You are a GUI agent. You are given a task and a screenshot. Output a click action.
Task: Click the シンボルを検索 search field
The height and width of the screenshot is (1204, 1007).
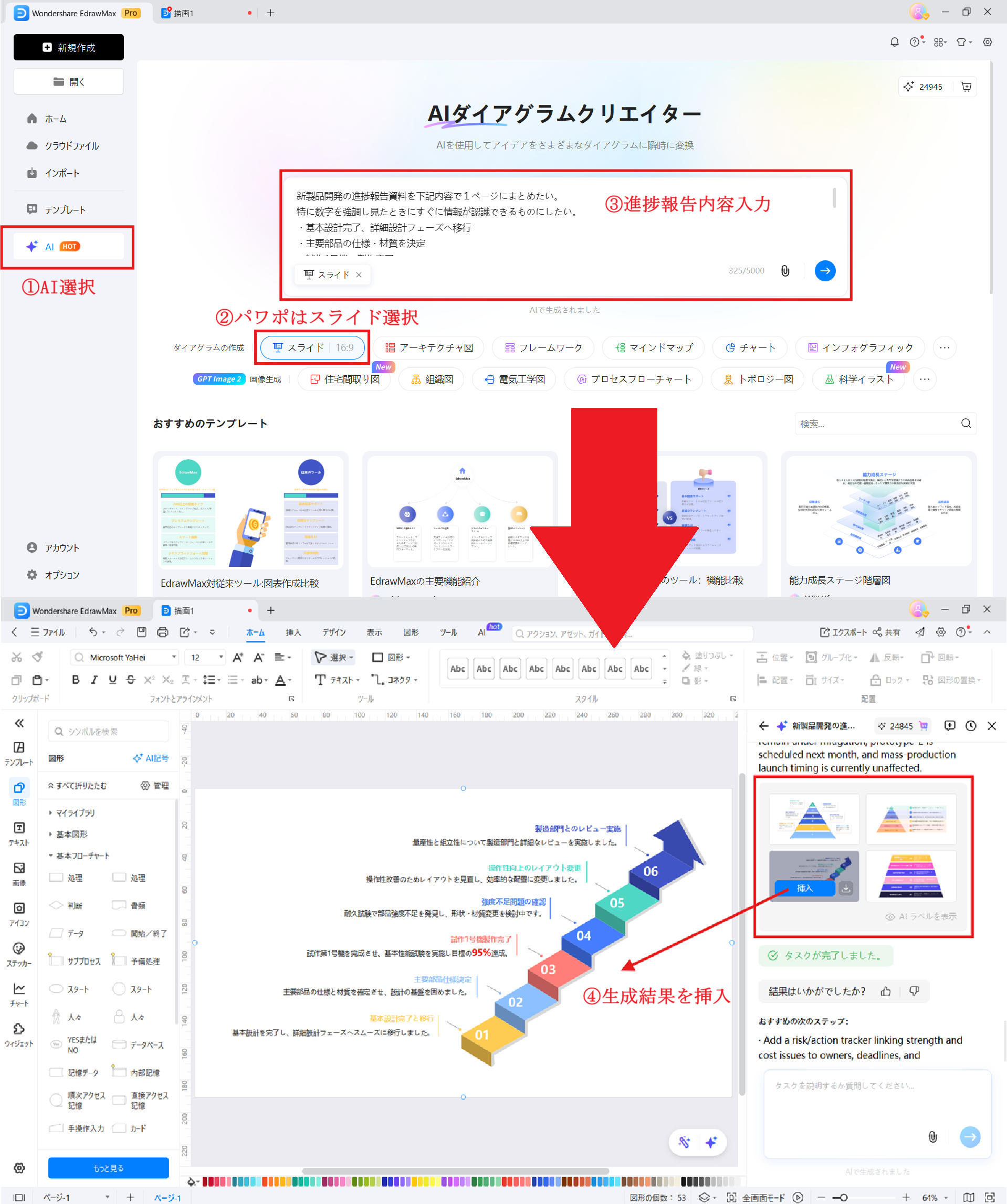pos(109,731)
